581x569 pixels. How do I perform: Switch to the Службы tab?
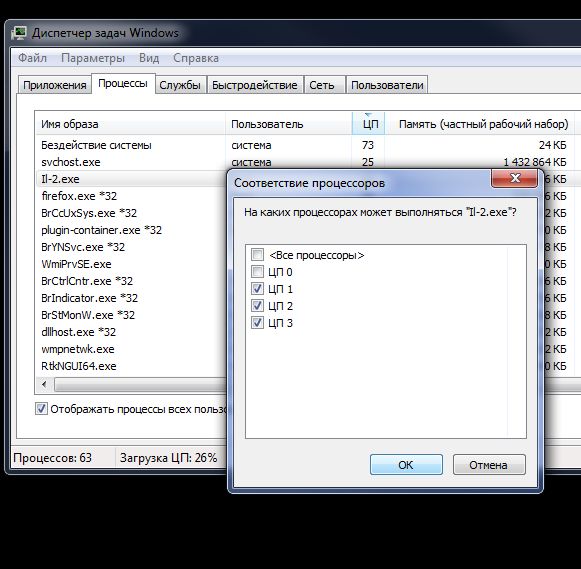pyautogui.click(x=180, y=85)
